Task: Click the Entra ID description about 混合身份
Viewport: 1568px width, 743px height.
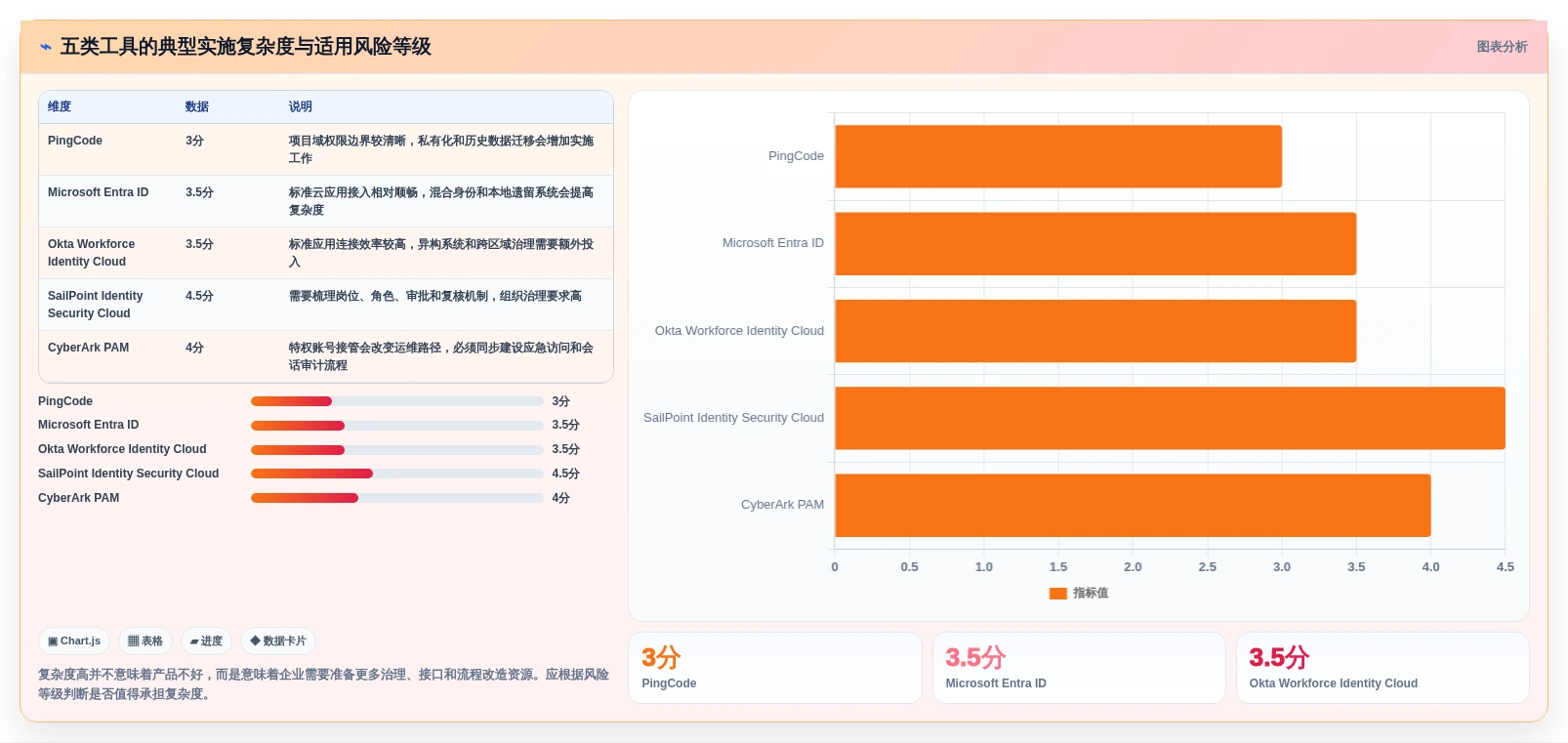Action: tap(441, 201)
